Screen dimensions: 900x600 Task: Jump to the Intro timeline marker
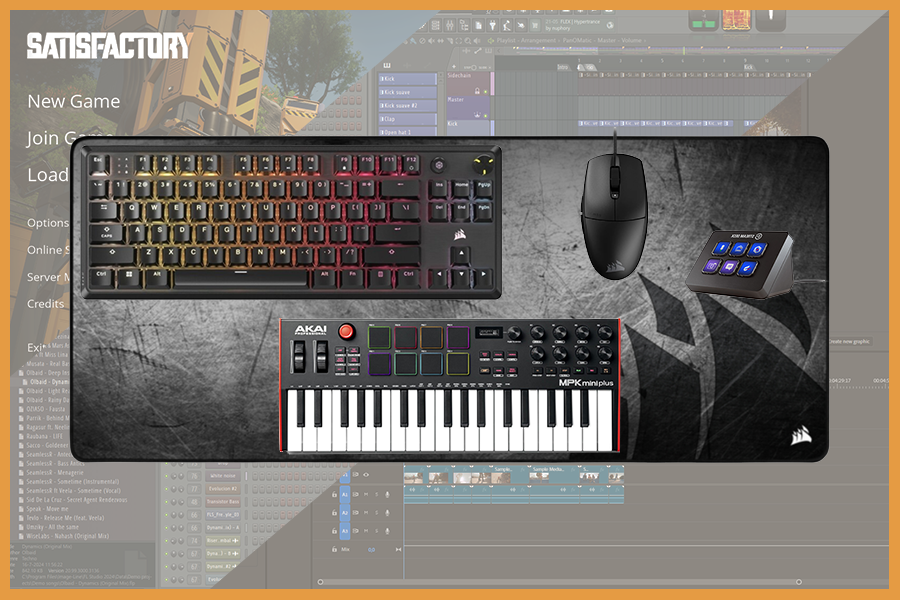pyautogui.click(x=562, y=67)
